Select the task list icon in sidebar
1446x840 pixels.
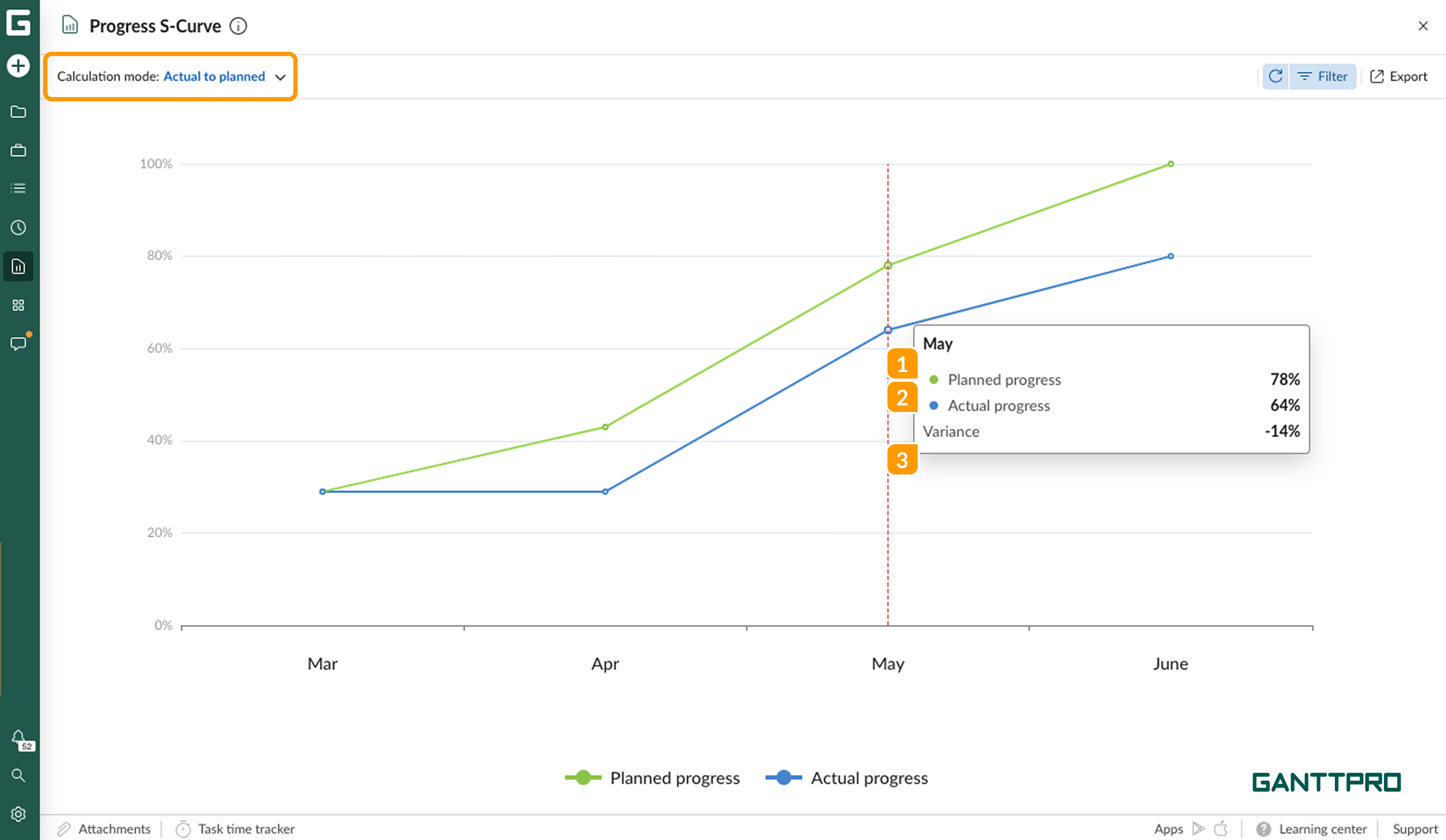click(x=18, y=188)
